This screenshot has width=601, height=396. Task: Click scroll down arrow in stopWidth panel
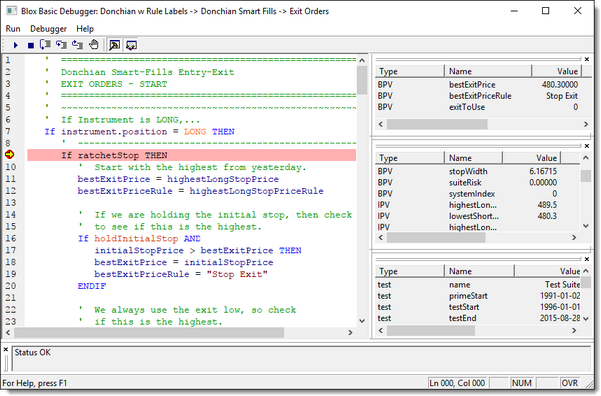(x=586, y=226)
